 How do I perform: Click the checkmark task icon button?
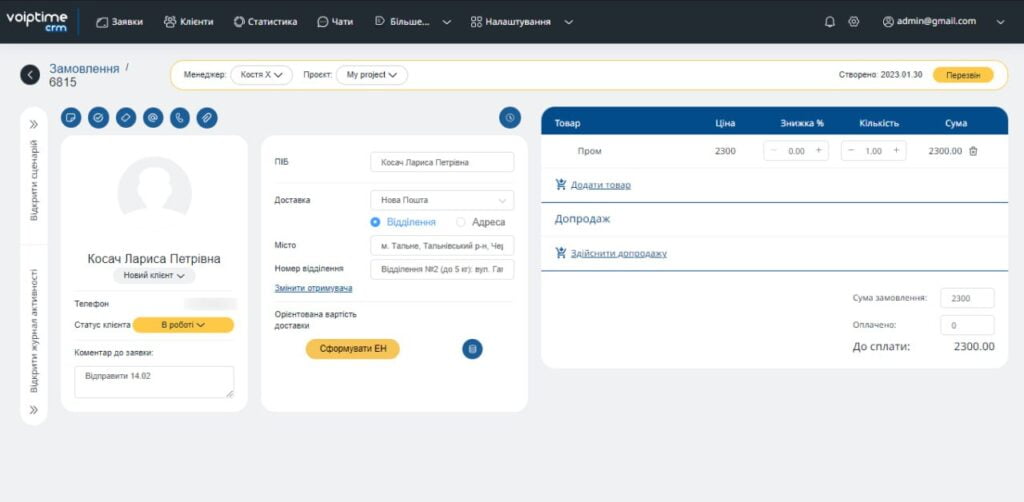point(99,118)
